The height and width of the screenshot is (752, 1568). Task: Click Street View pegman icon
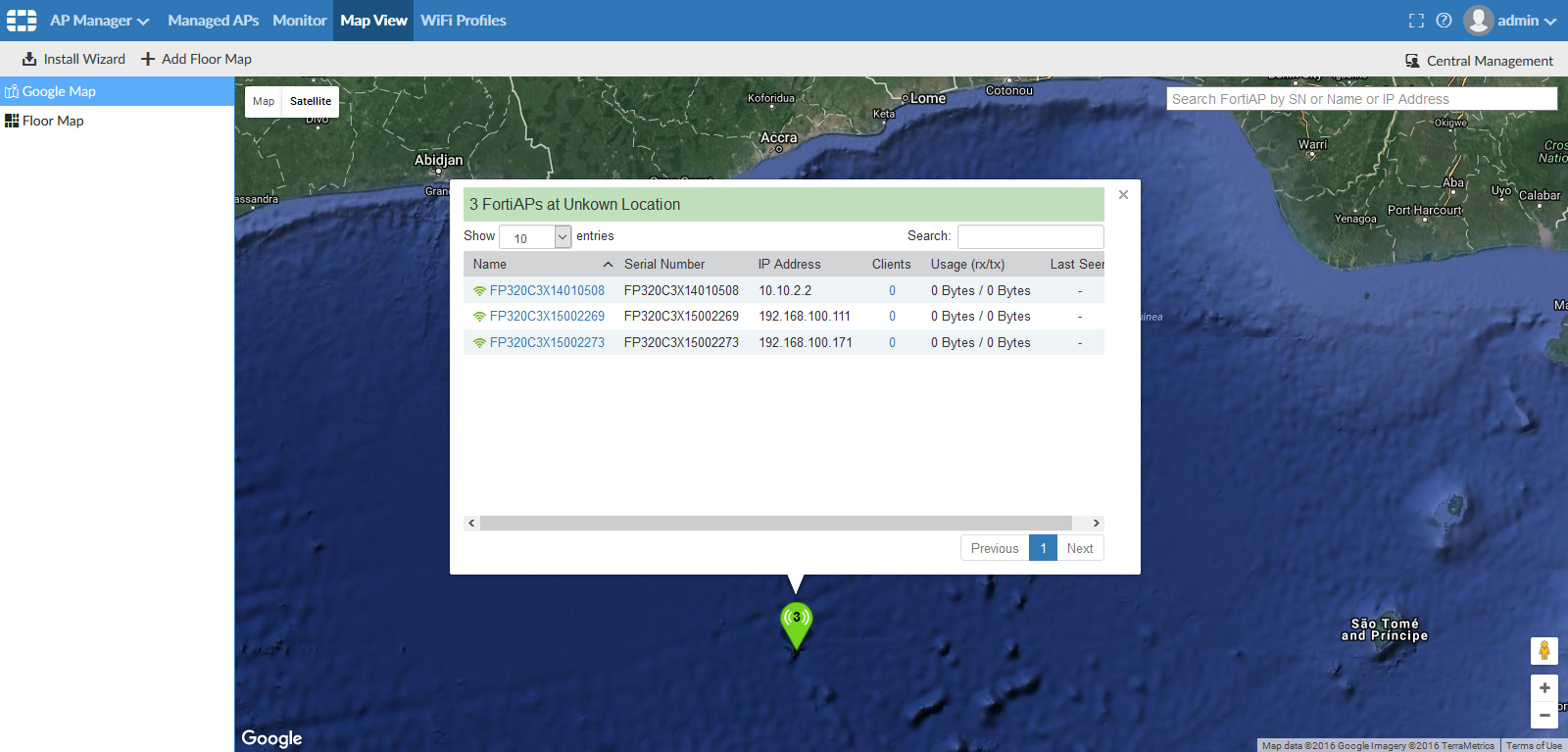[1544, 650]
